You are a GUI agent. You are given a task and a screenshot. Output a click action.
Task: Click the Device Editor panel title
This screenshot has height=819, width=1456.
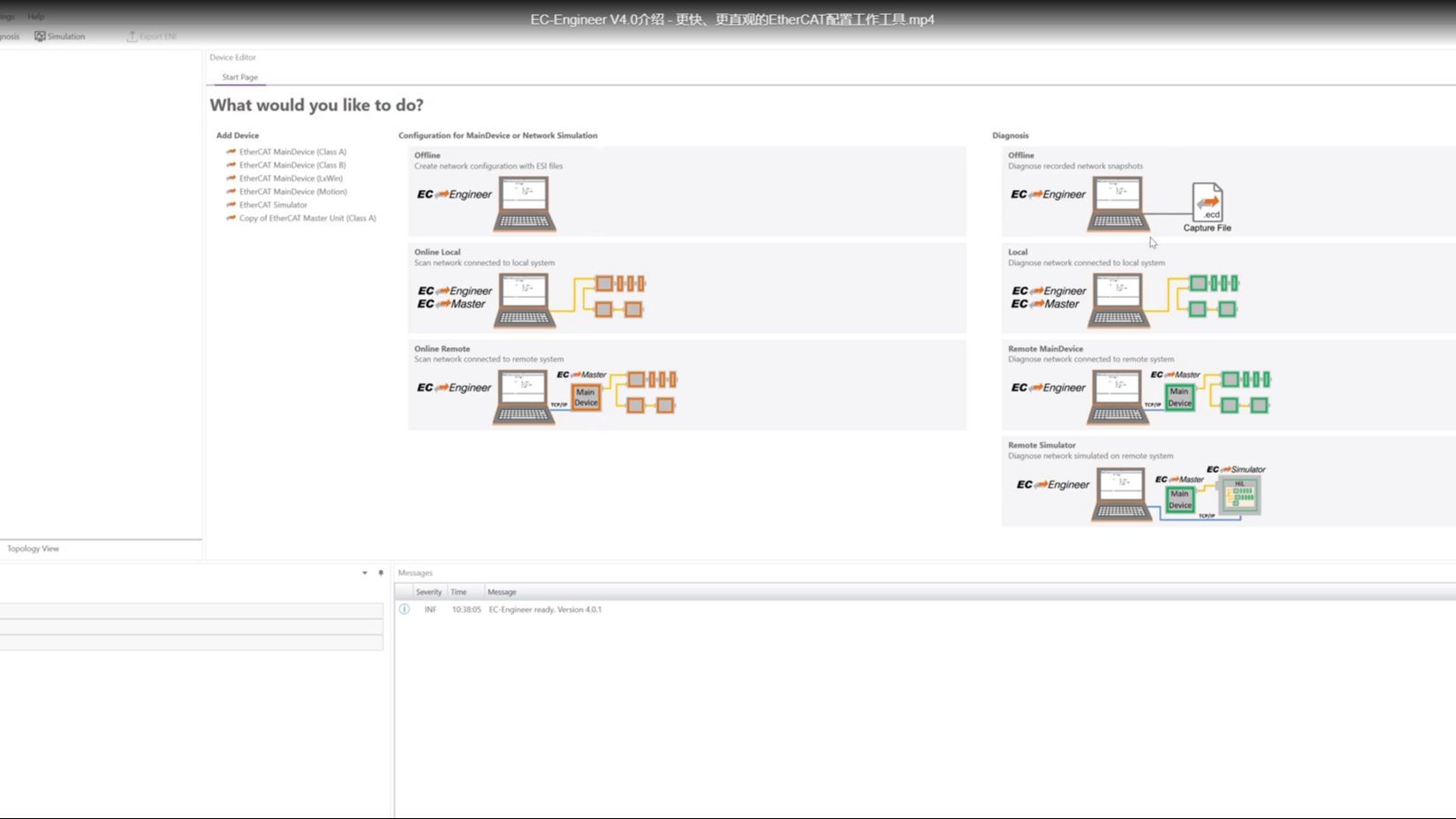[232, 57]
